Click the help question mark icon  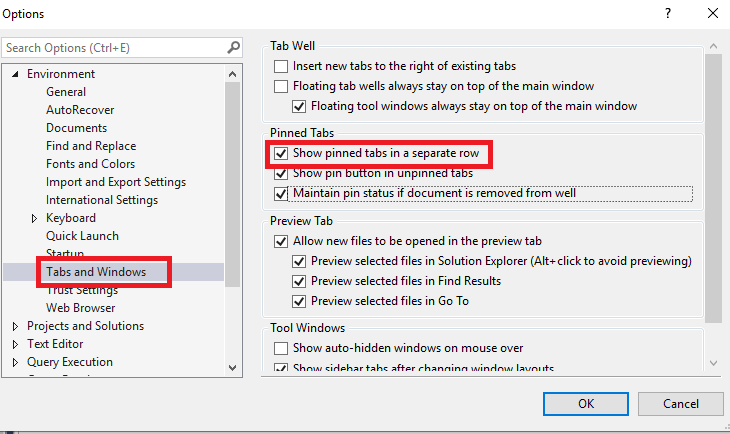[665, 14]
